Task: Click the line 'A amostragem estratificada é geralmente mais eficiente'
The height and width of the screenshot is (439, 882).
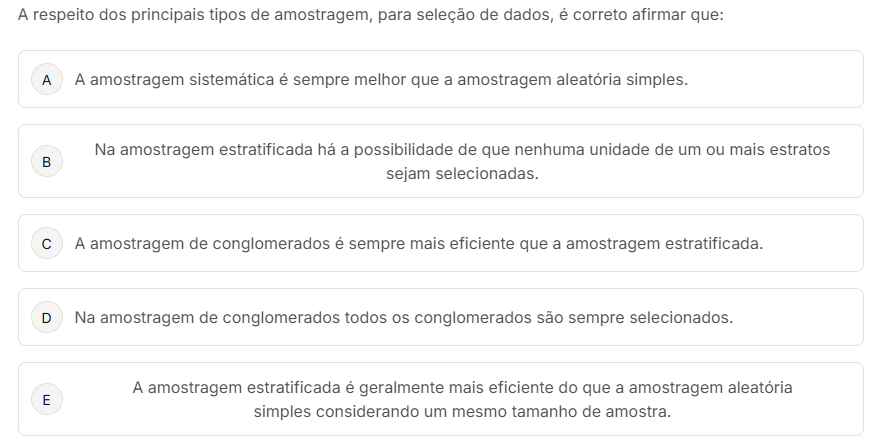Action: (462, 387)
